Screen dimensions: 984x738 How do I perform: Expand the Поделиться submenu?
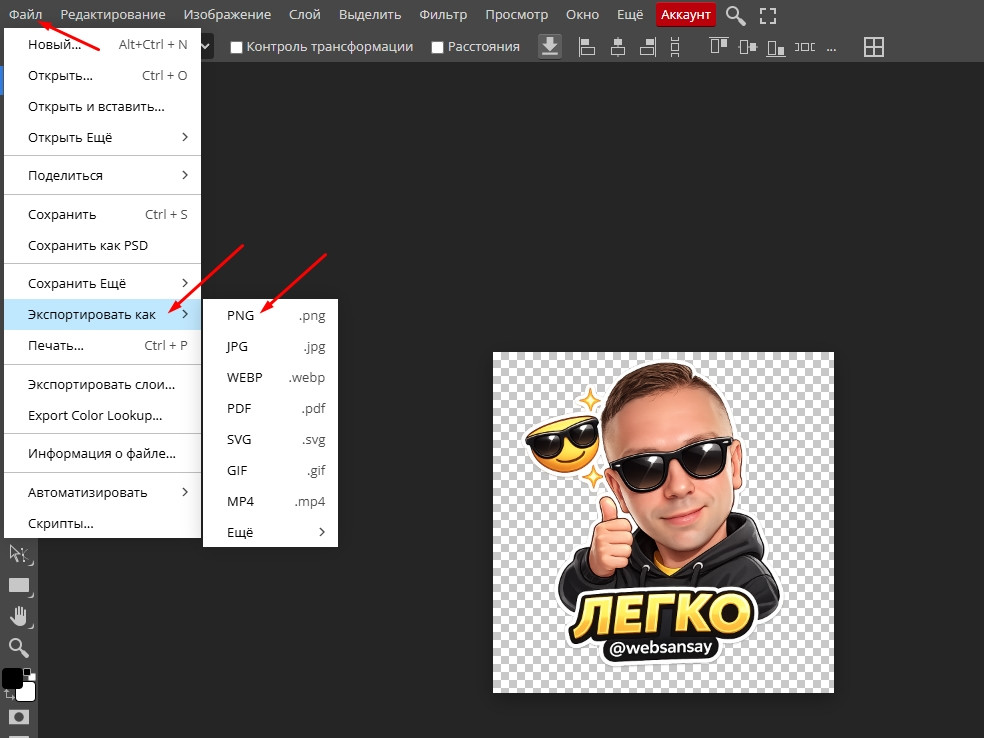pos(102,175)
